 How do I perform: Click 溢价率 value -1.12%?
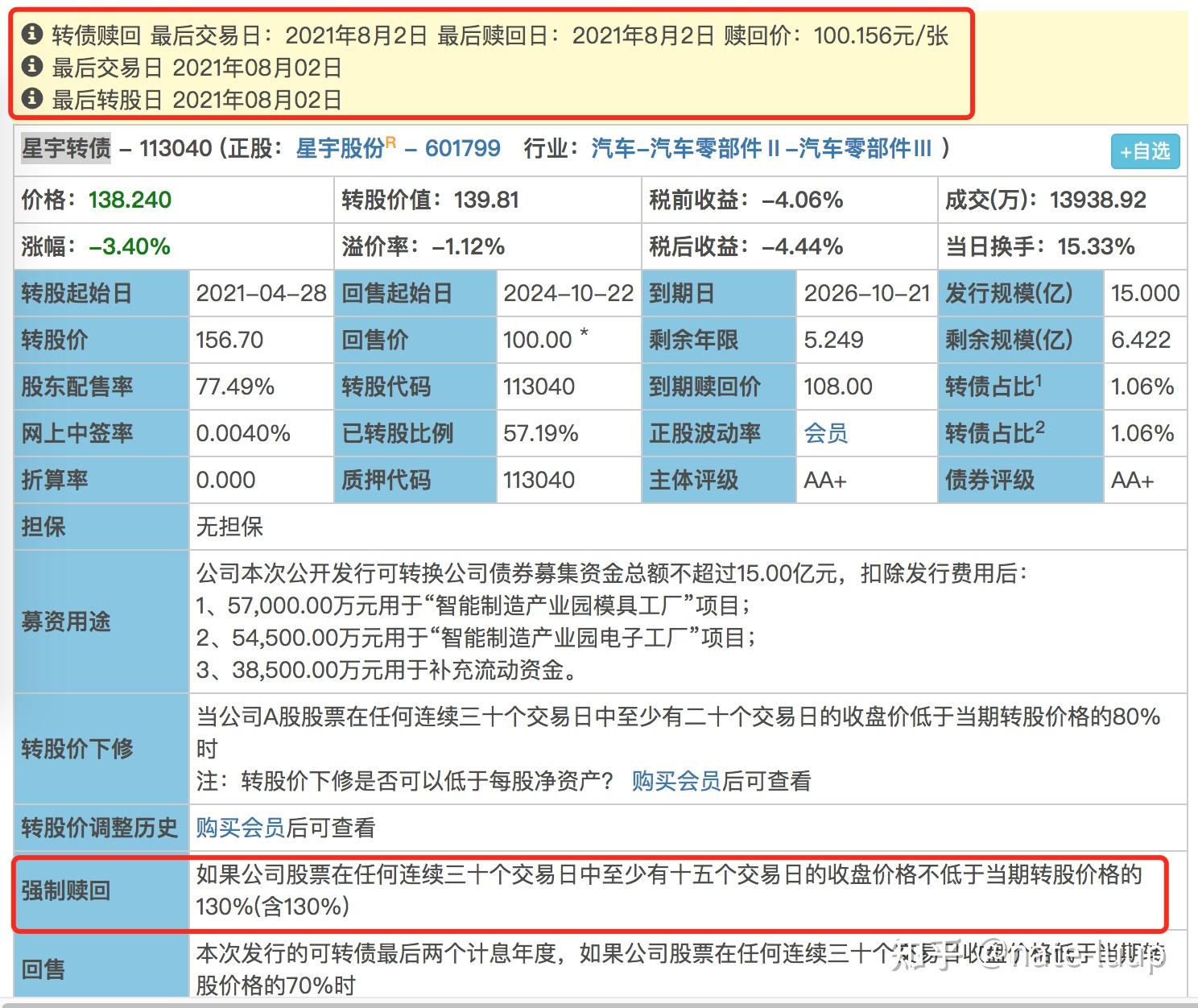click(x=468, y=246)
